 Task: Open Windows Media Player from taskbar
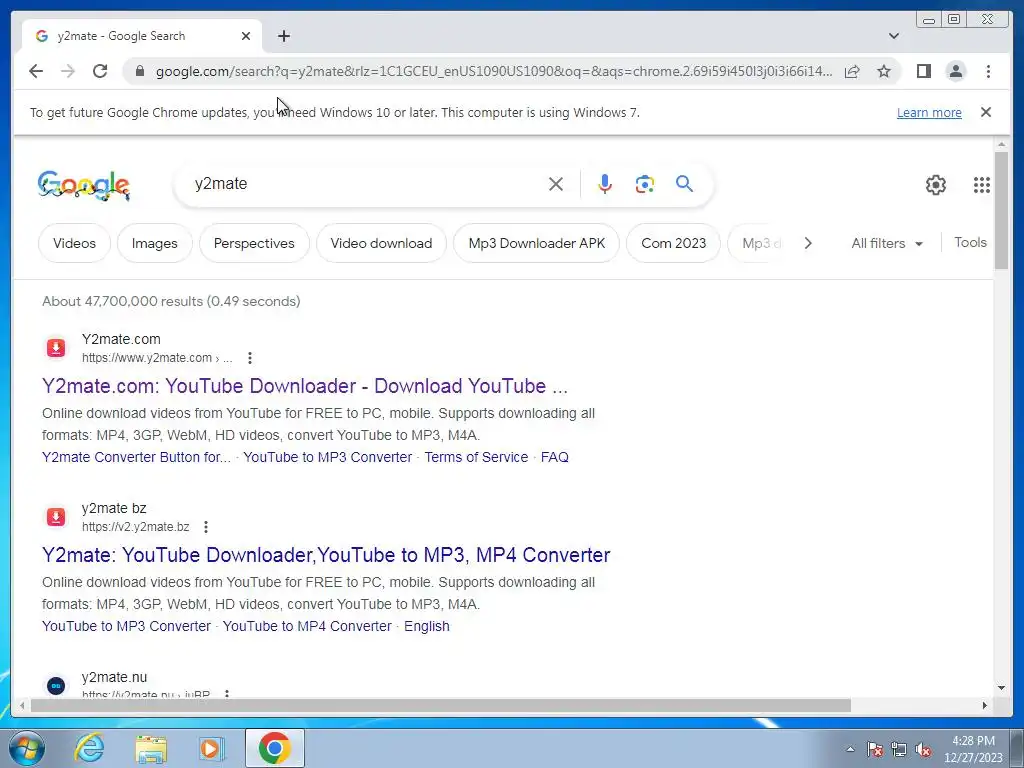pyautogui.click(x=211, y=748)
